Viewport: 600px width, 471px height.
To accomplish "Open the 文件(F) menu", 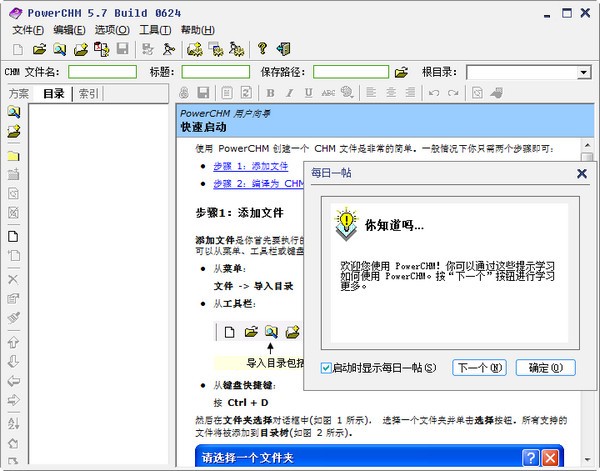I will coord(28,30).
